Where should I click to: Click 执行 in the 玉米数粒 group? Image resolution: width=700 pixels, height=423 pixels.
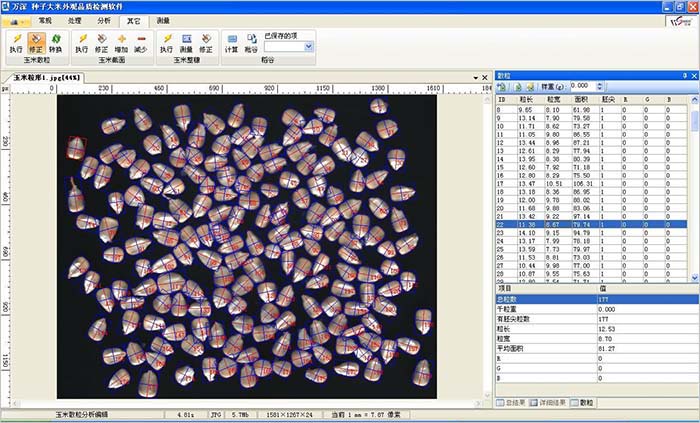[x=16, y=41]
